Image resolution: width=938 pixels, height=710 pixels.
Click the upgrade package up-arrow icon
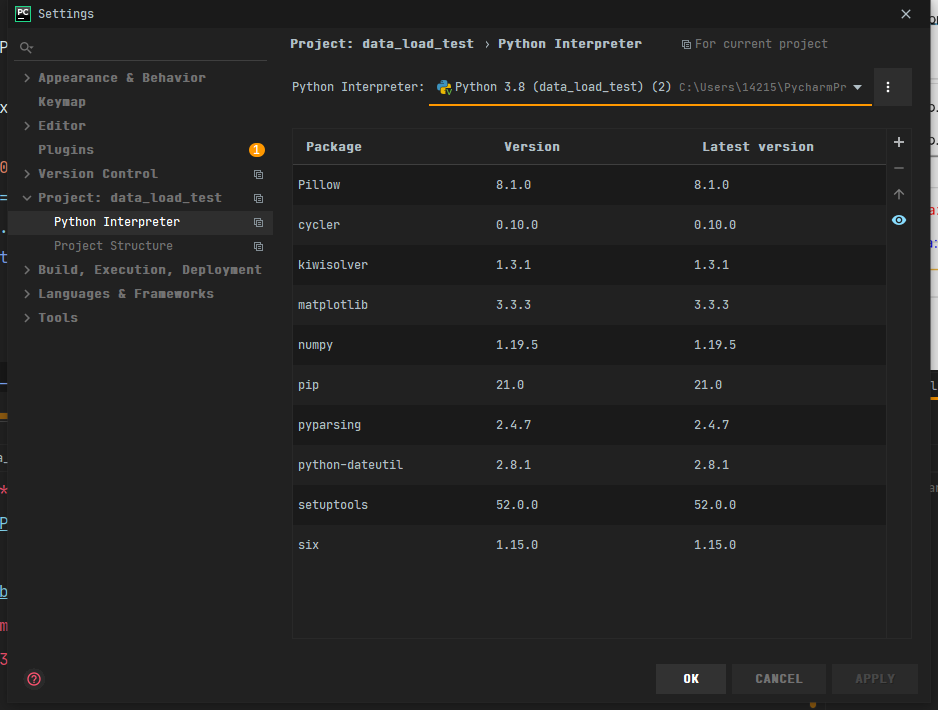pos(899,194)
